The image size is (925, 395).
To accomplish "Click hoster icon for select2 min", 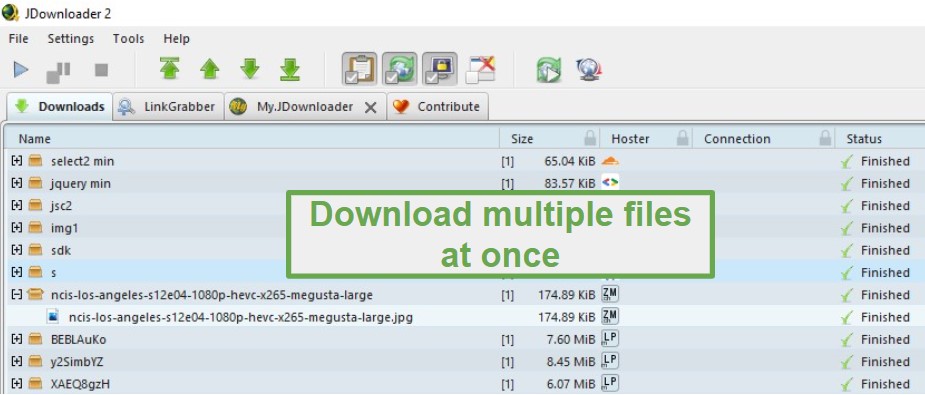I will click(610, 160).
